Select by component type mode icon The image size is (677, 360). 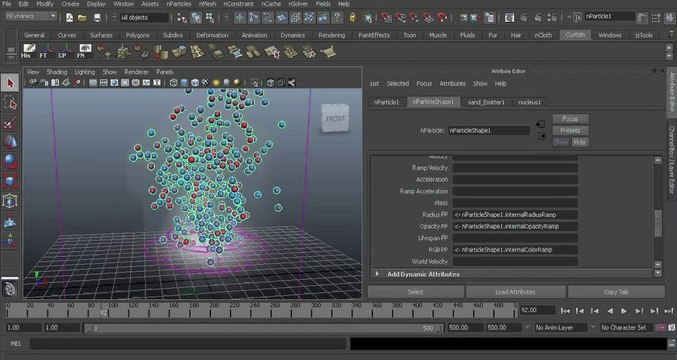210,18
